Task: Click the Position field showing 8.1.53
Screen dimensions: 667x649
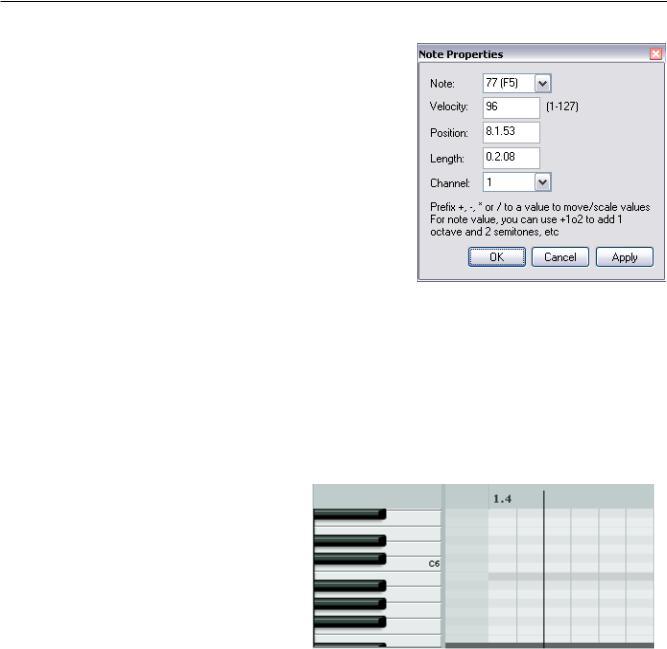Action: click(511, 132)
